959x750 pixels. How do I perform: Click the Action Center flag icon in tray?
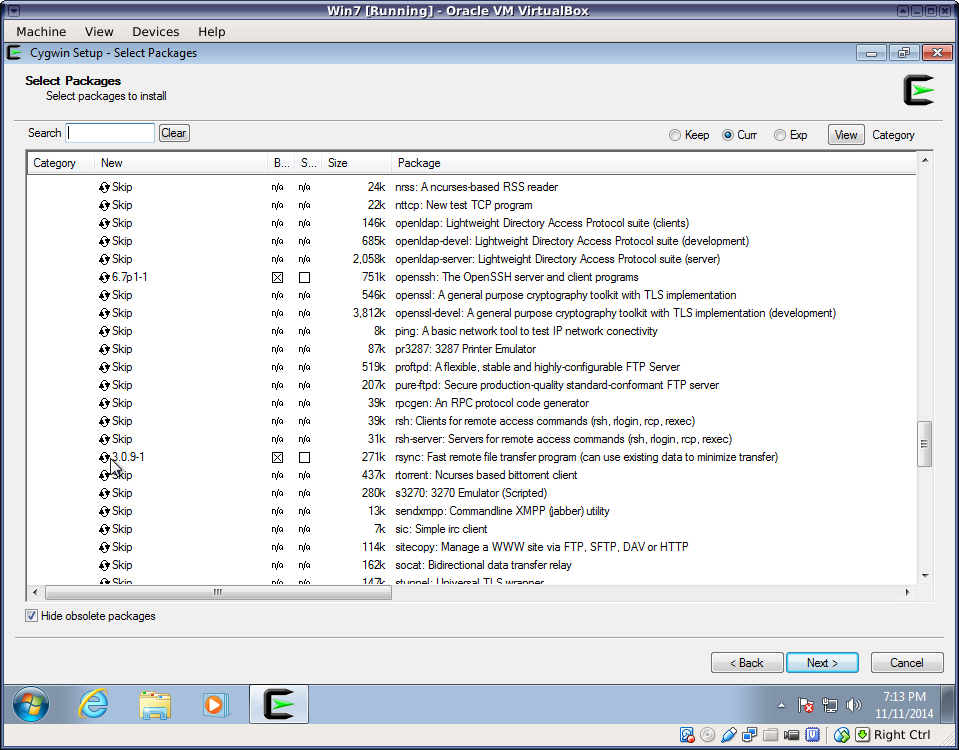click(805, 705)
